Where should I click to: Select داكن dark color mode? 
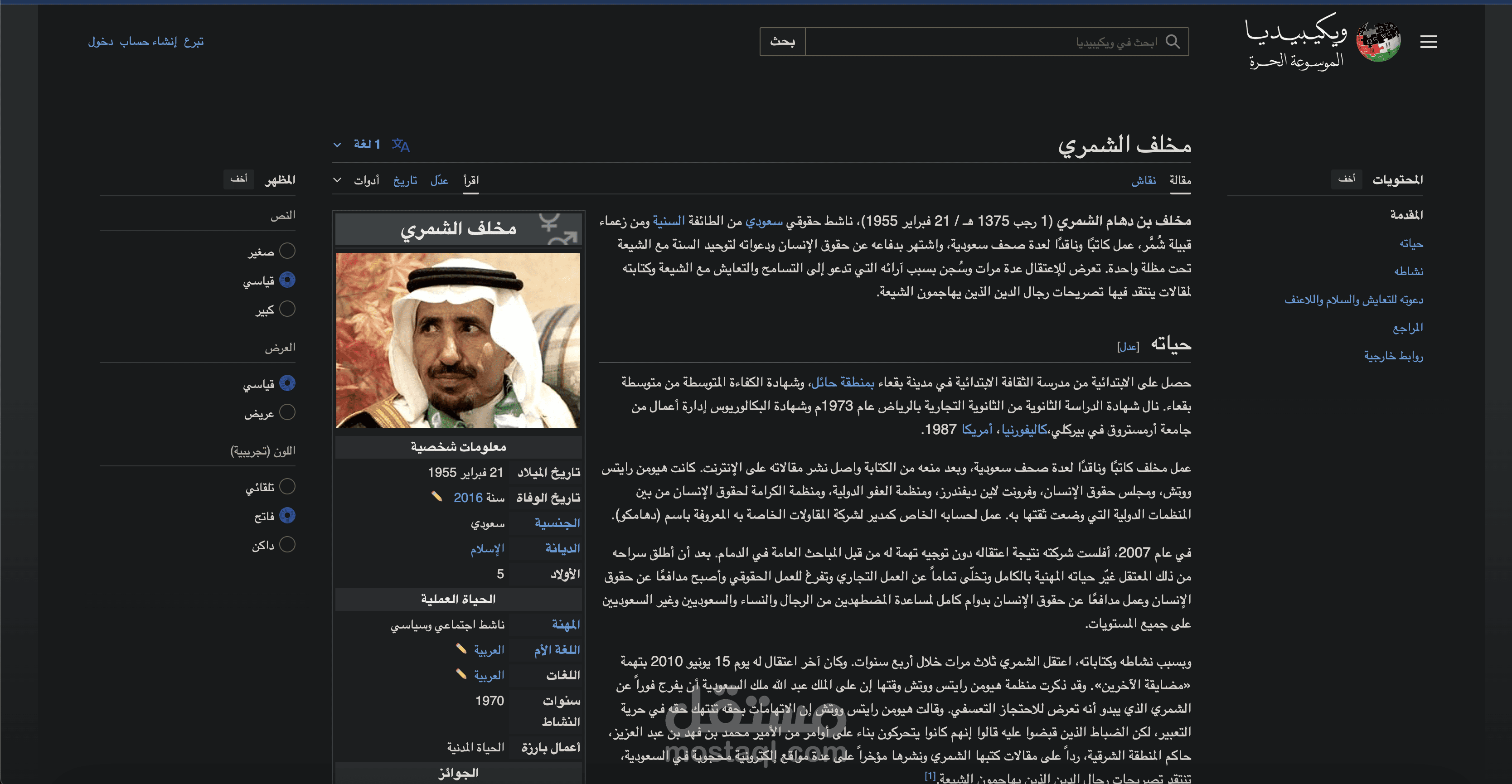tap(287, 545)
